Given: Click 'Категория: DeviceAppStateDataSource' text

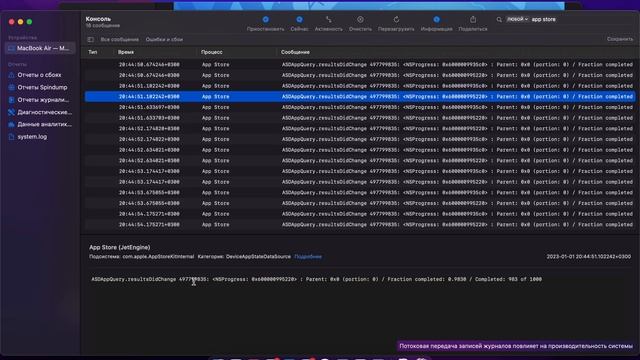Looking at the screenshot, I should pos(244,257).
